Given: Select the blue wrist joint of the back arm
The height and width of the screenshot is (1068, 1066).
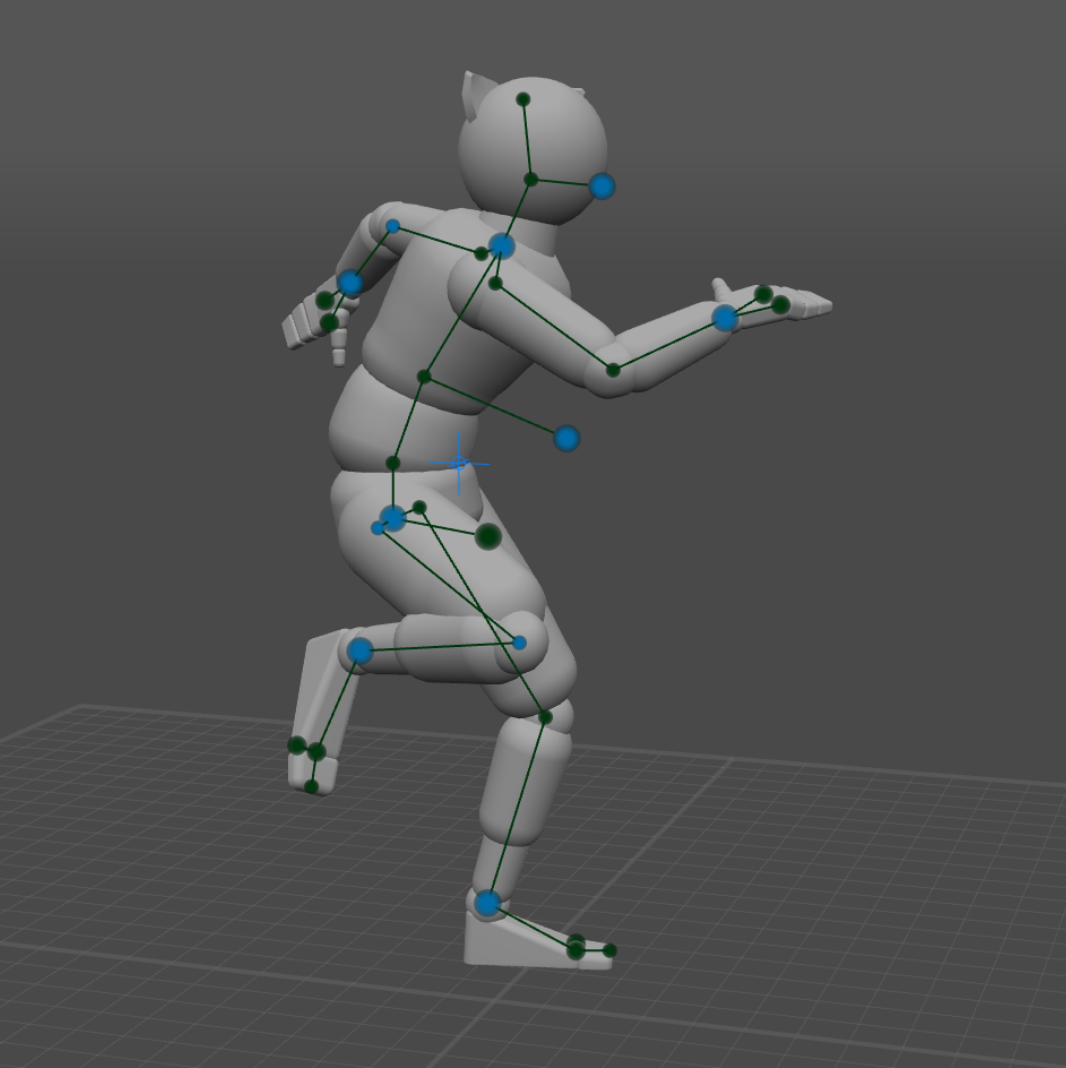Looking at the screenshot, I should click(x=350, y=283).
